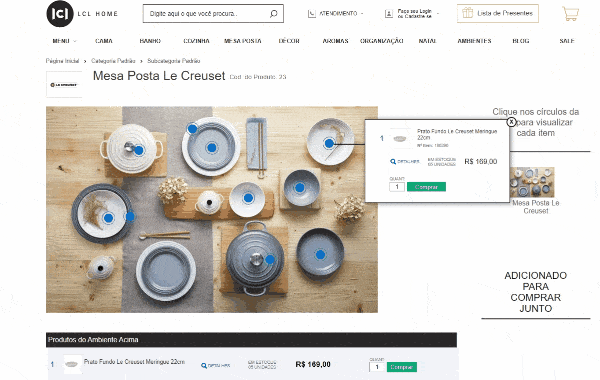Click Comprar in product list row

pos(402,367)
